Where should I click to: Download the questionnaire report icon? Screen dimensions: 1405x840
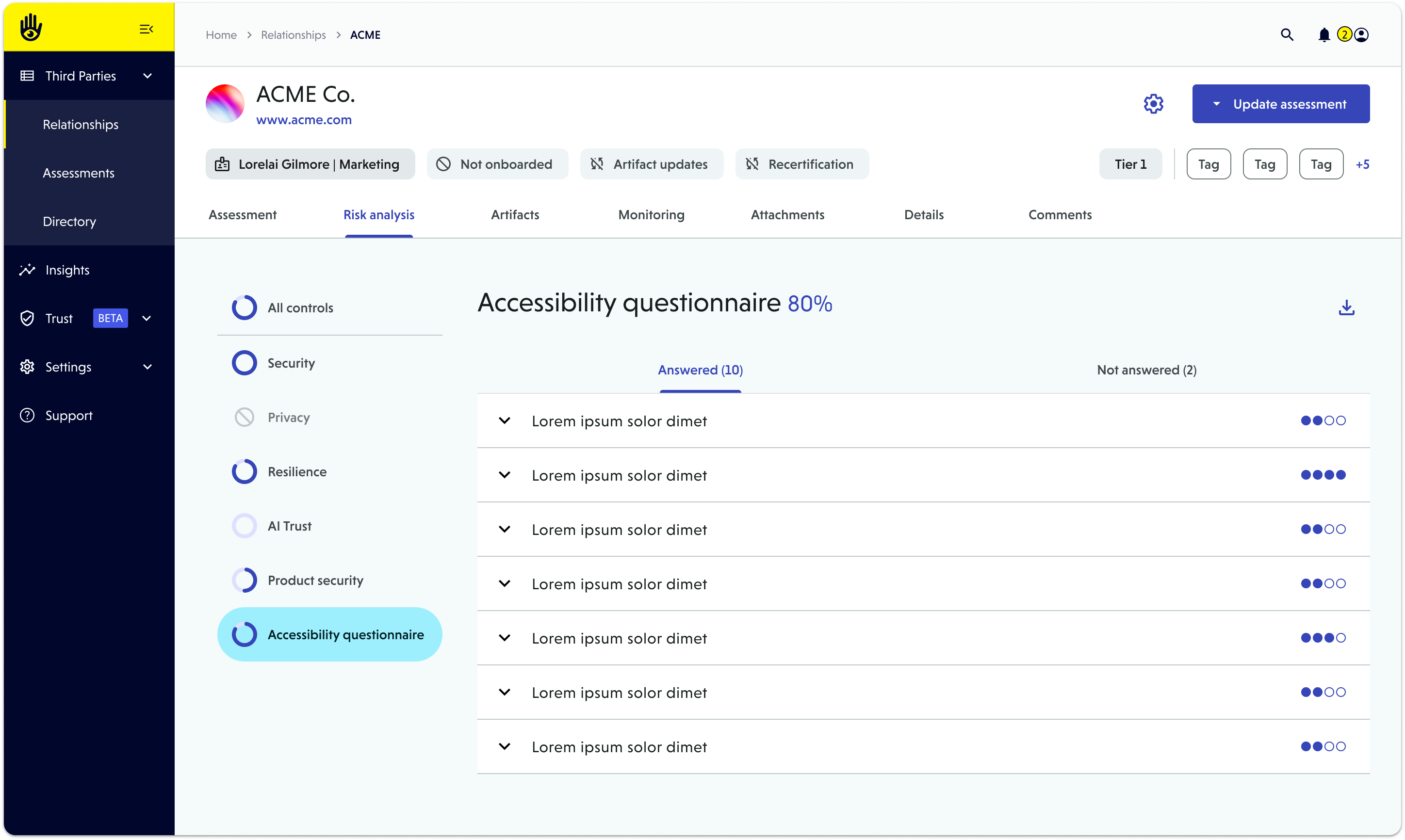pos(1346,307)
